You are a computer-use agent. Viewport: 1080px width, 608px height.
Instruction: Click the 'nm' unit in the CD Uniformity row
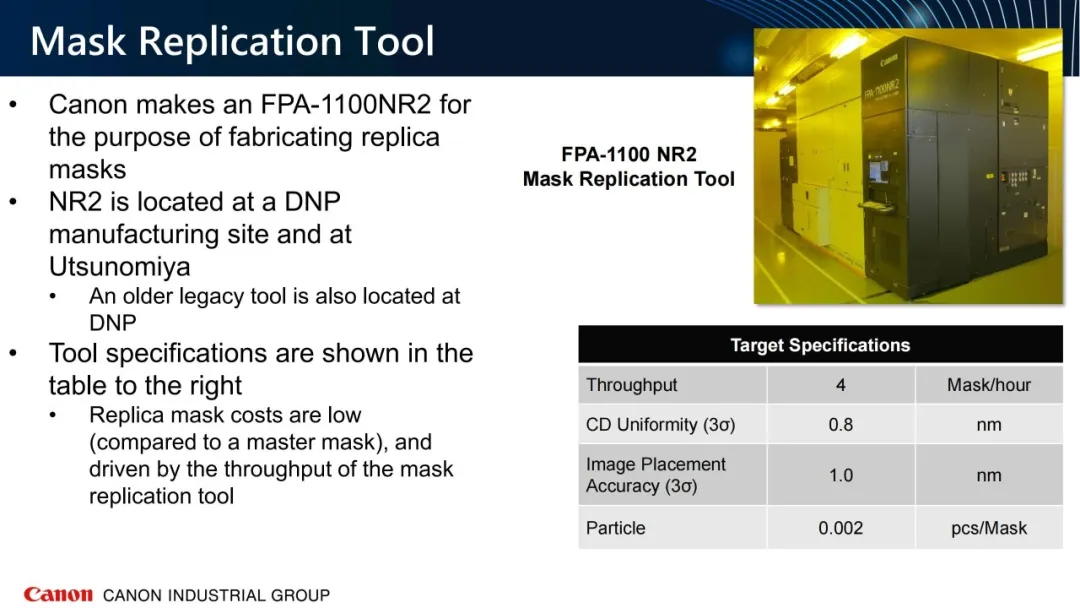(x=989, y=424)
